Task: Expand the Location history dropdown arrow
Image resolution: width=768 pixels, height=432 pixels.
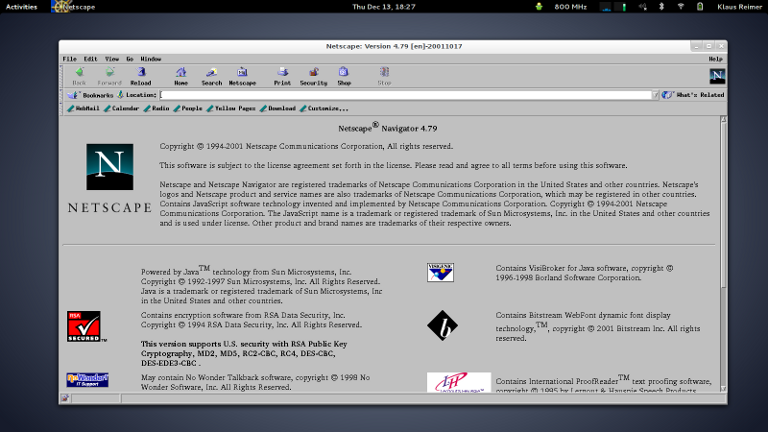Action: 655,95
